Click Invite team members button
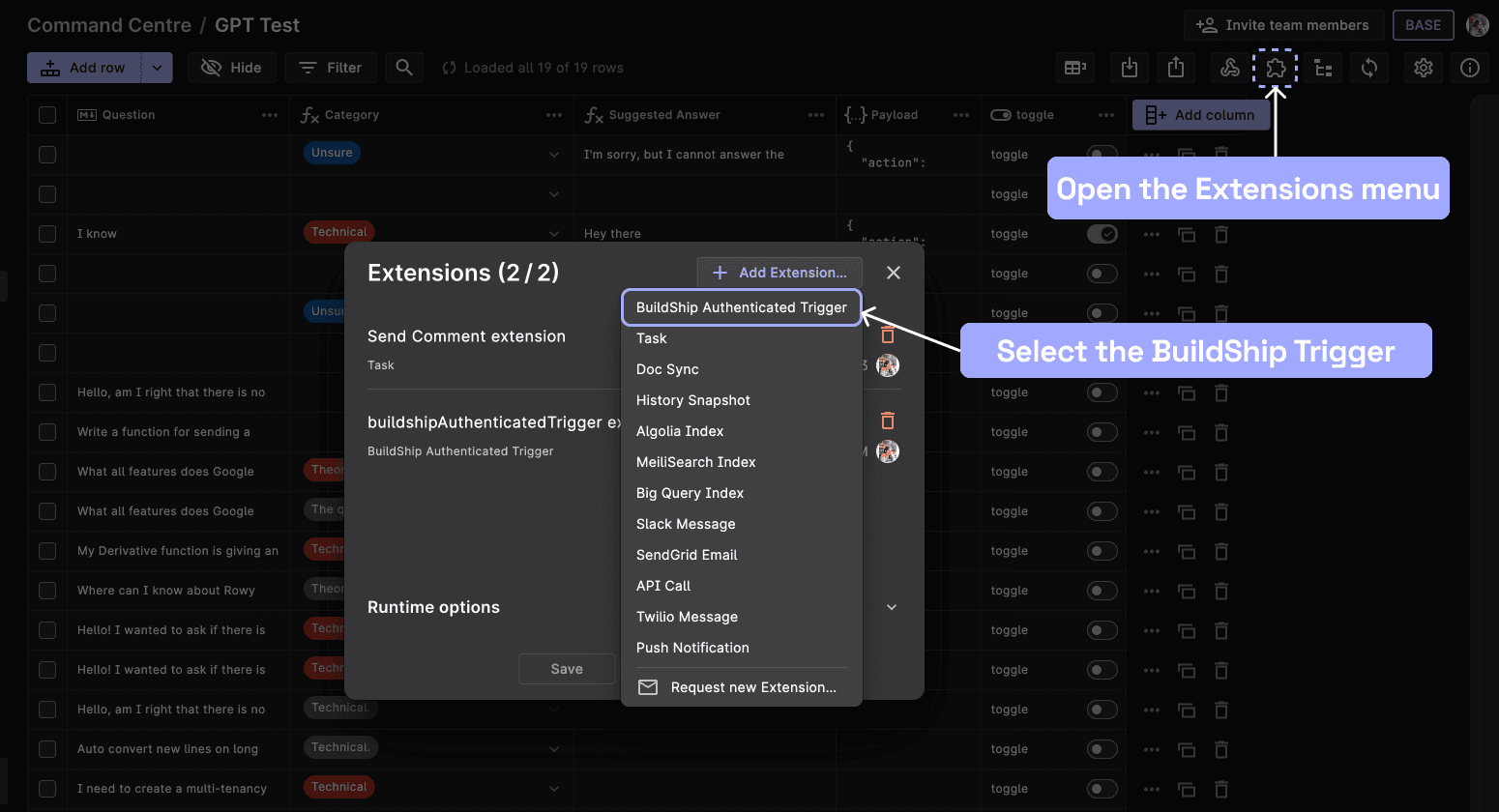 pos(1283,25)
